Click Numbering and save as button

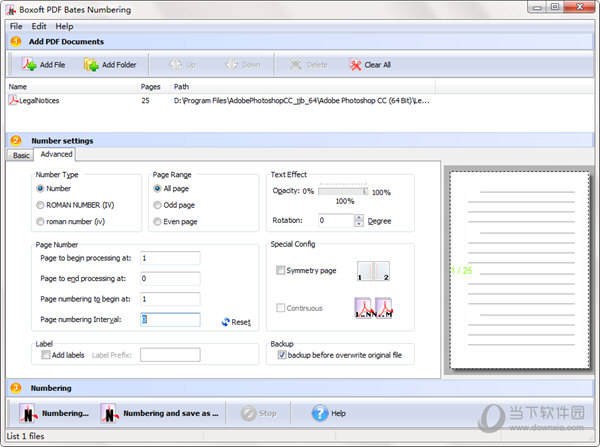click(x=160, y=413)
